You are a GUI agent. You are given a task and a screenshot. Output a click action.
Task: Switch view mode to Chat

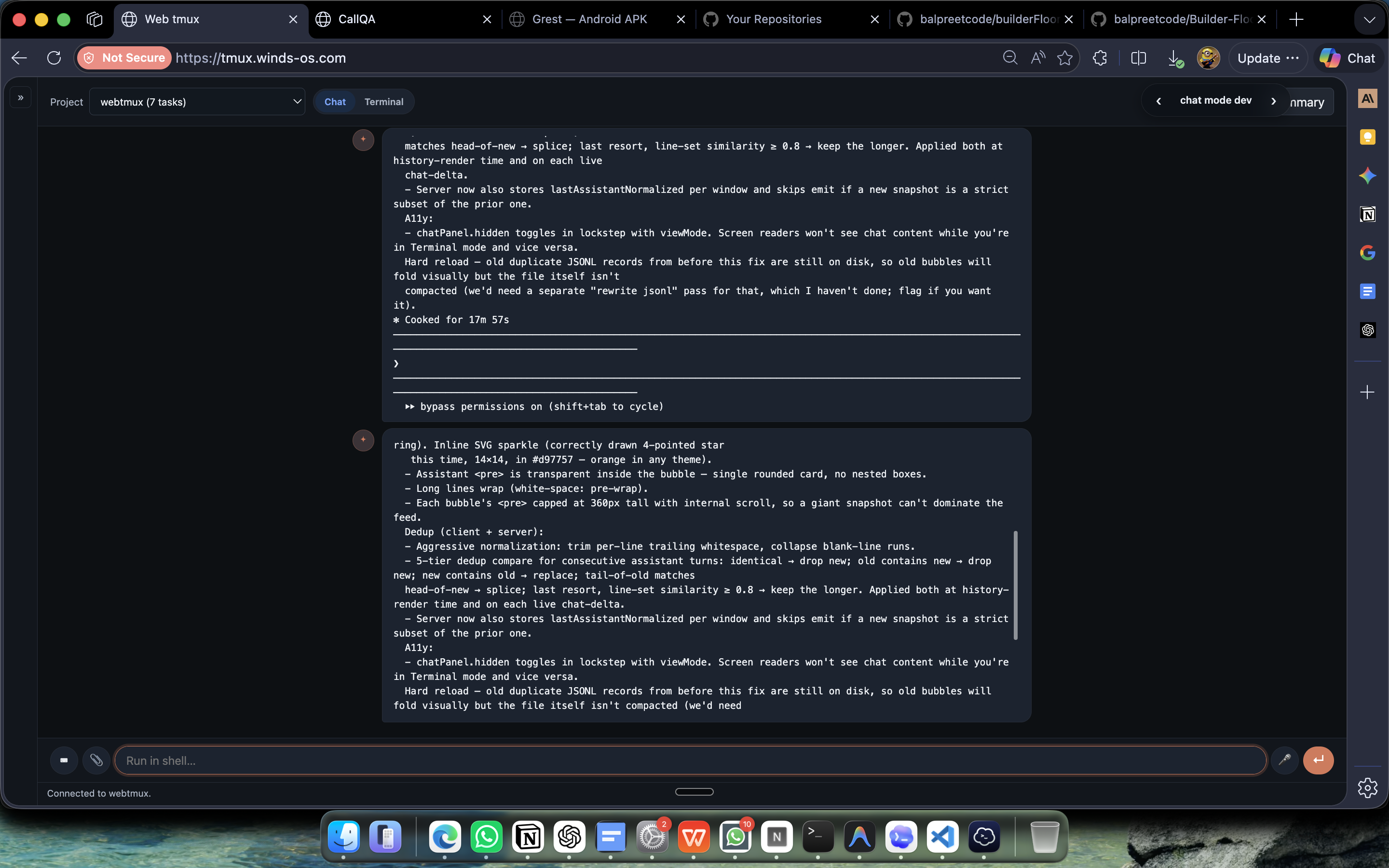335,102
